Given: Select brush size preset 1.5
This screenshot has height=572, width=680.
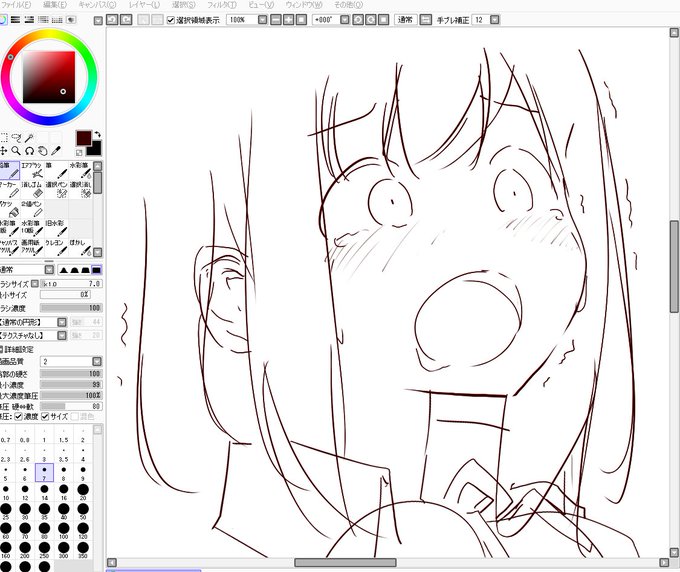Looking at the screenshot, I should (64, 435).
